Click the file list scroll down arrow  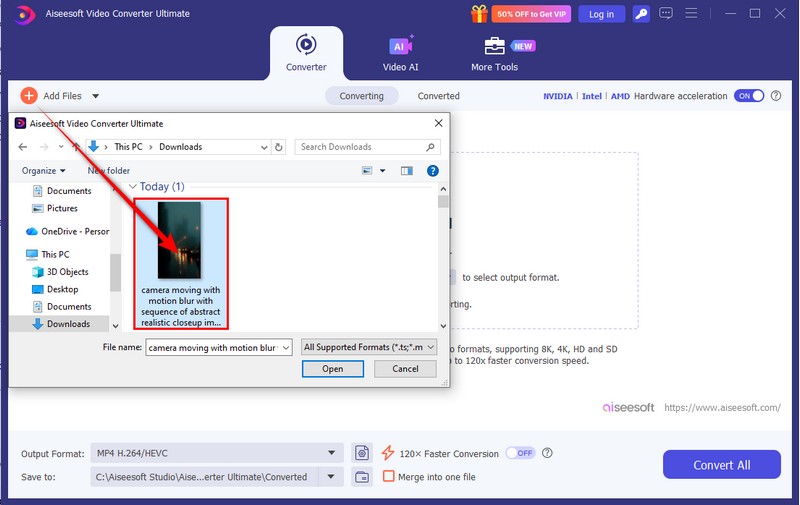(443, 326)
